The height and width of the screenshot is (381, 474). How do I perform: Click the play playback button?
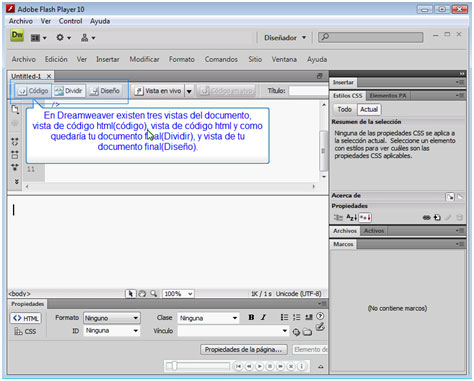[259, 366]
